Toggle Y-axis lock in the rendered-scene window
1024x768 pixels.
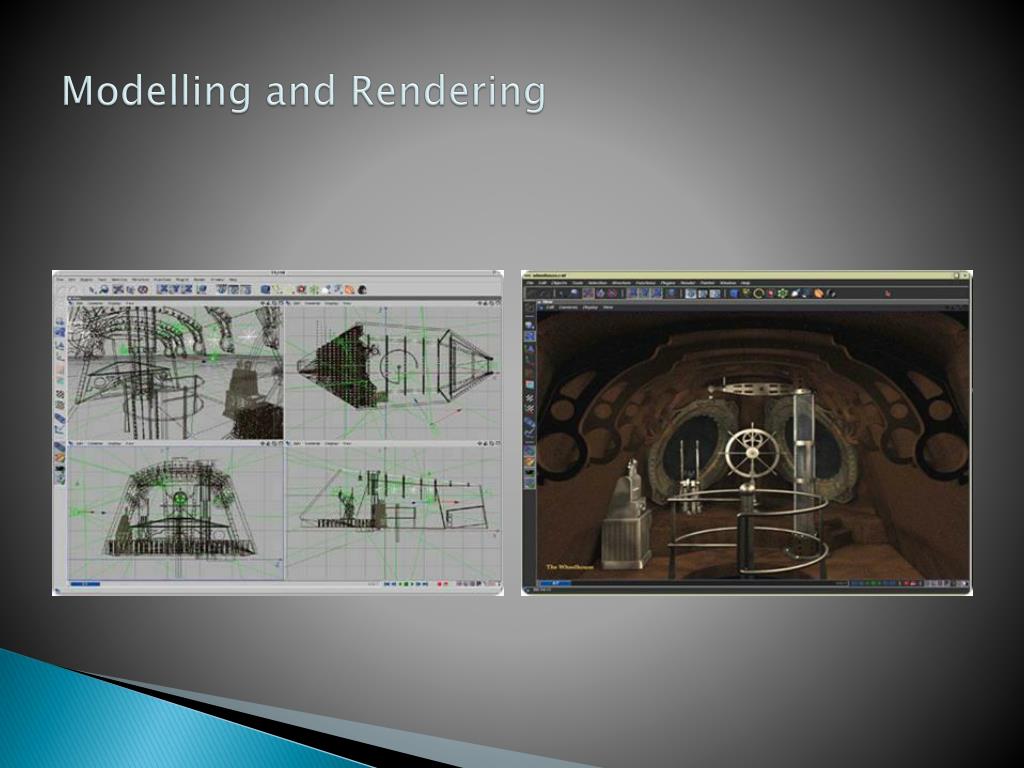644,294
